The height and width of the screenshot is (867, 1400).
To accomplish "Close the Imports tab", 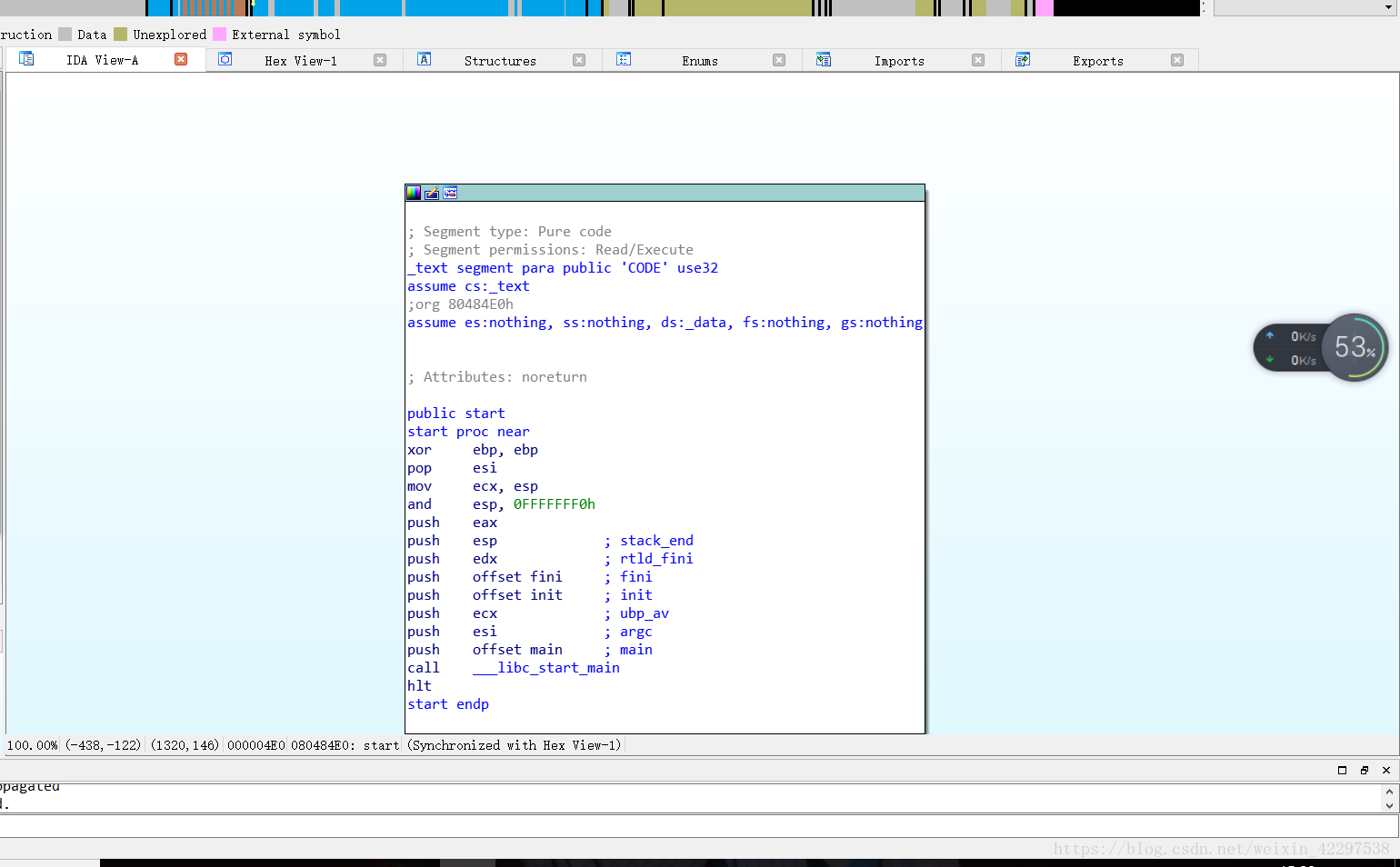I will pyautogui.click(x=978, y=60).
